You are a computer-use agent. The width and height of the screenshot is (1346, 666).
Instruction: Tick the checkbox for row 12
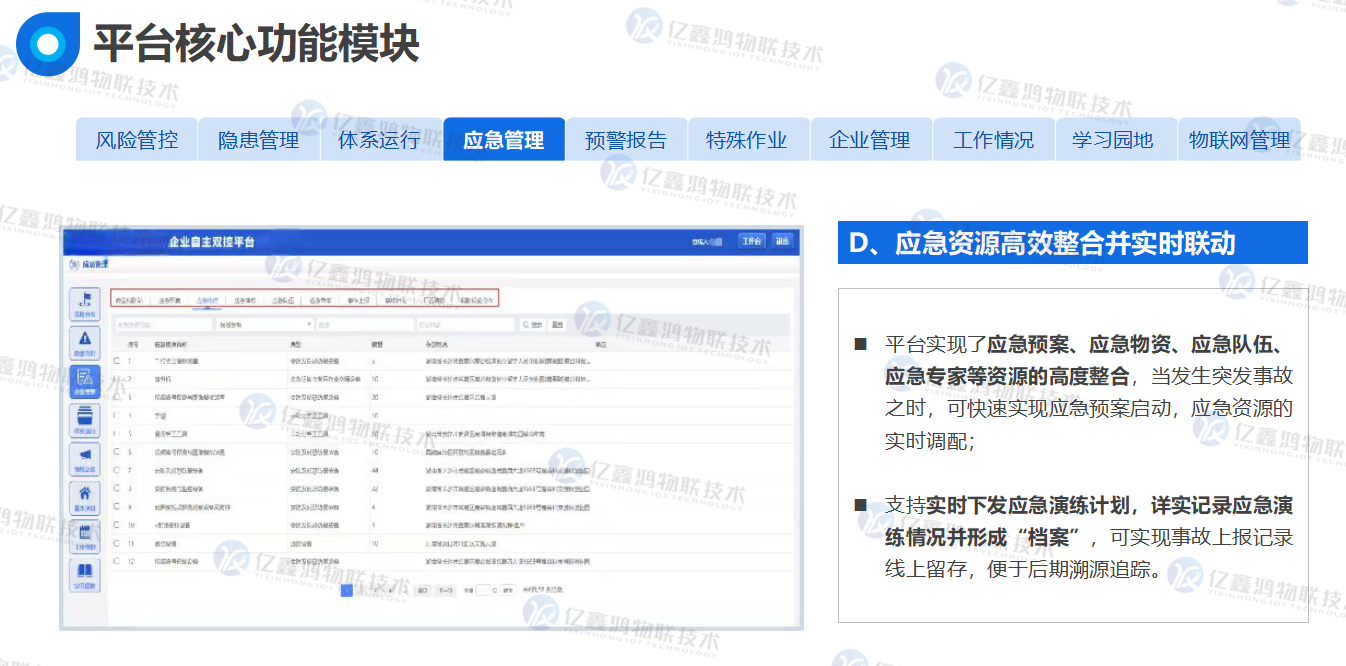tap(116, 561)
